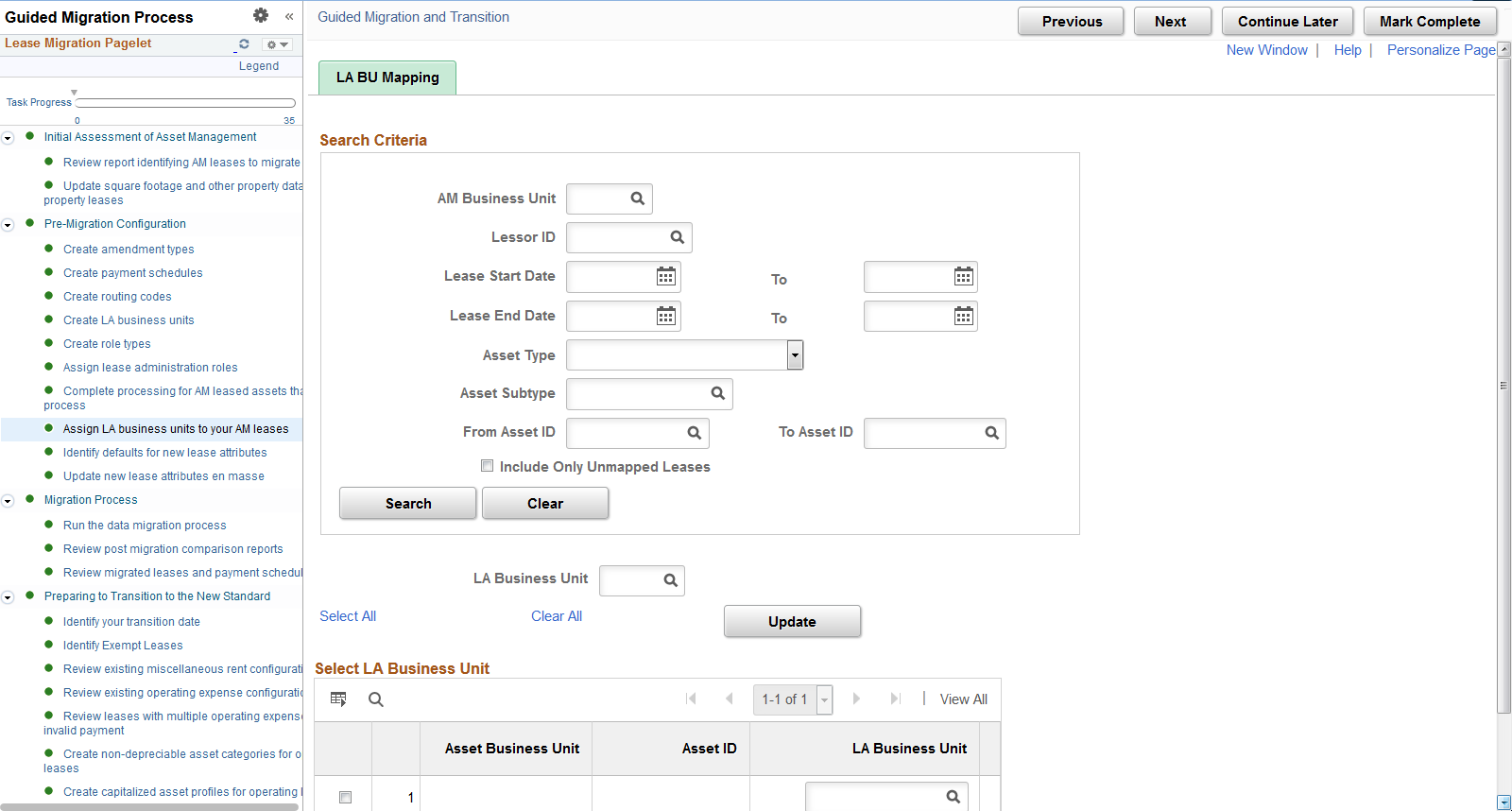
Task: Go to previous row in grid
Action: (729, 699)
